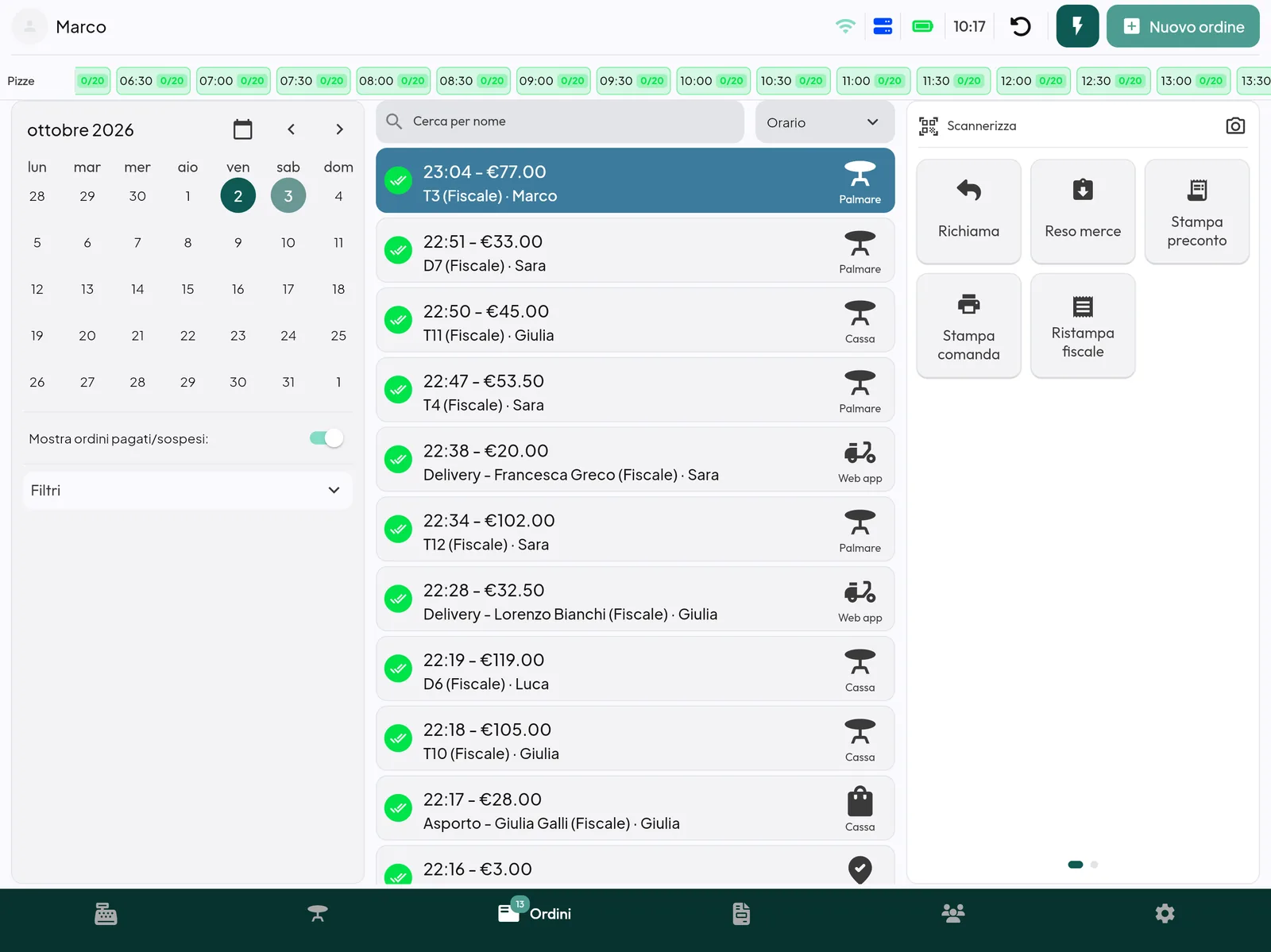1271x952 pixels.
Task: Open the 22:50 €45.00 order T11
Action: pos(635,320)
